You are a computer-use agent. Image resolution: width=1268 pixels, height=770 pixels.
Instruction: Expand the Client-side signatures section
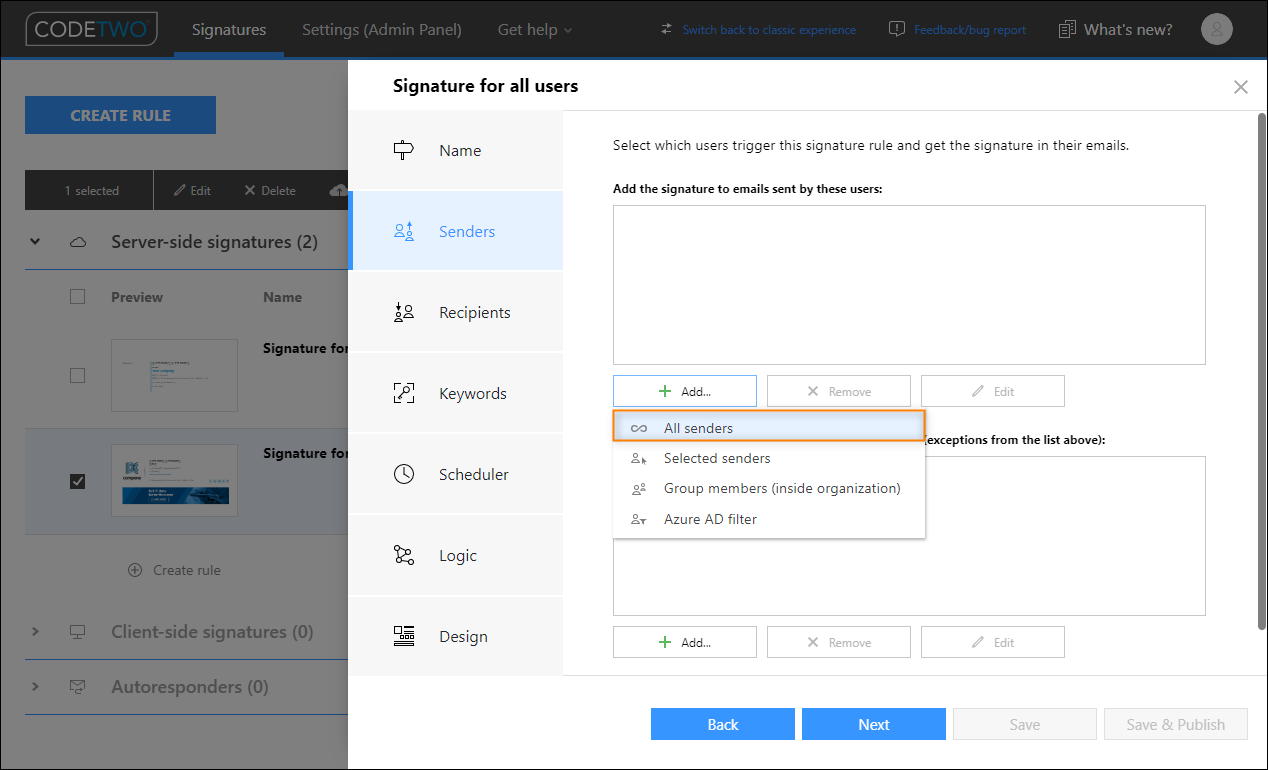pyautogui.click(x=36, y=632)
